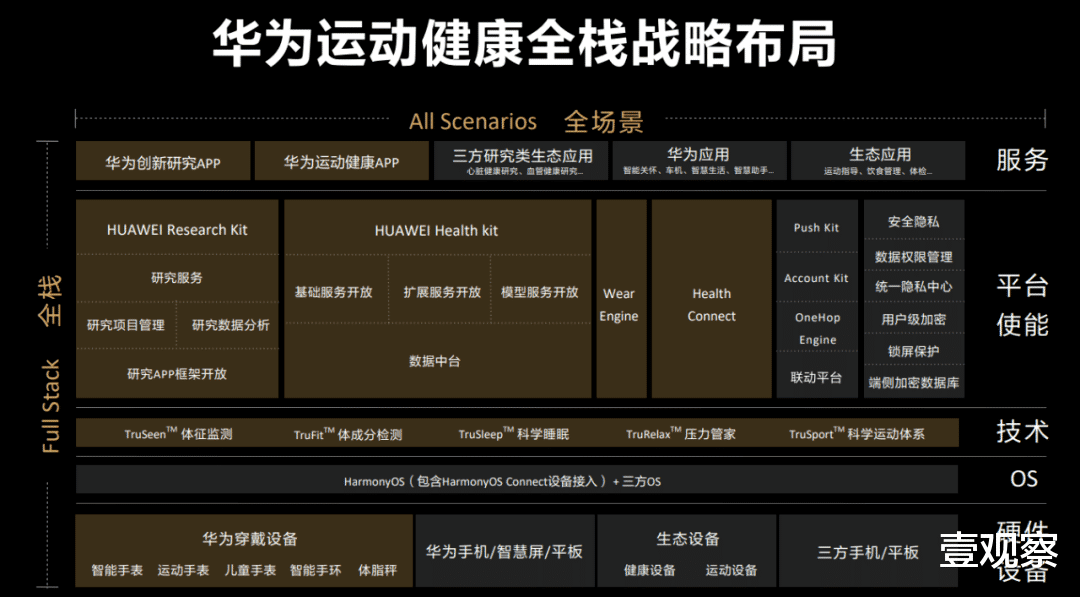Switch to the 华为运动健康APP tab
This screenshot has width=1080, height=597.
(341, 161)
